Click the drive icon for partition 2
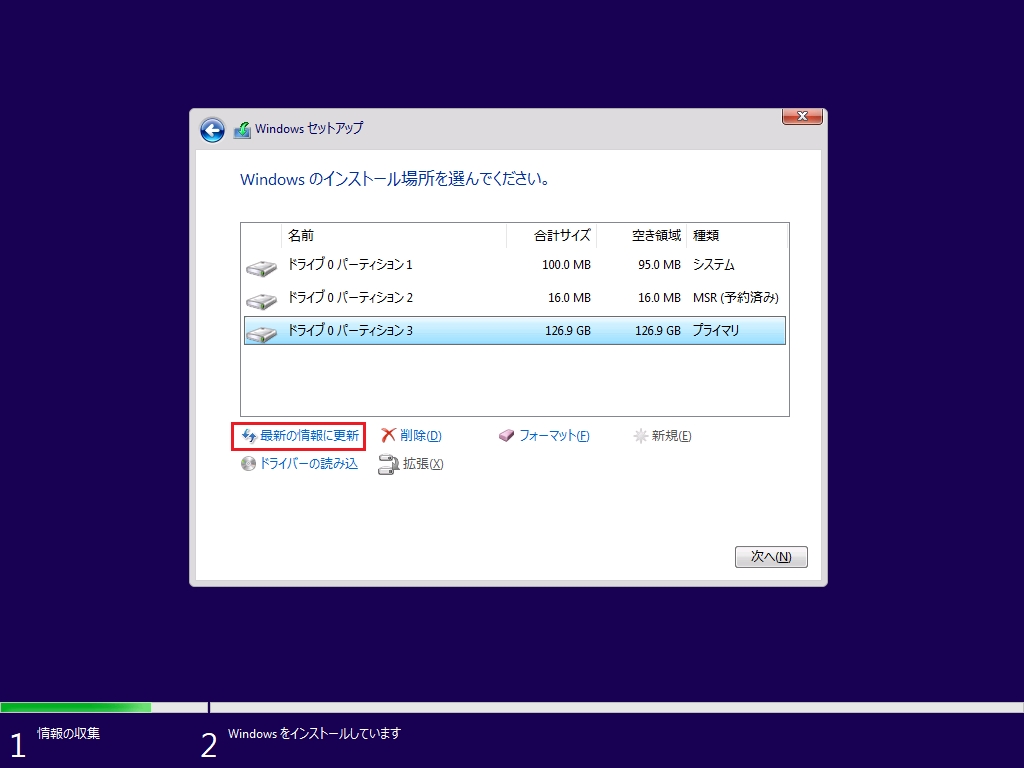1024x768 pixels. click(x=262, y=300)
